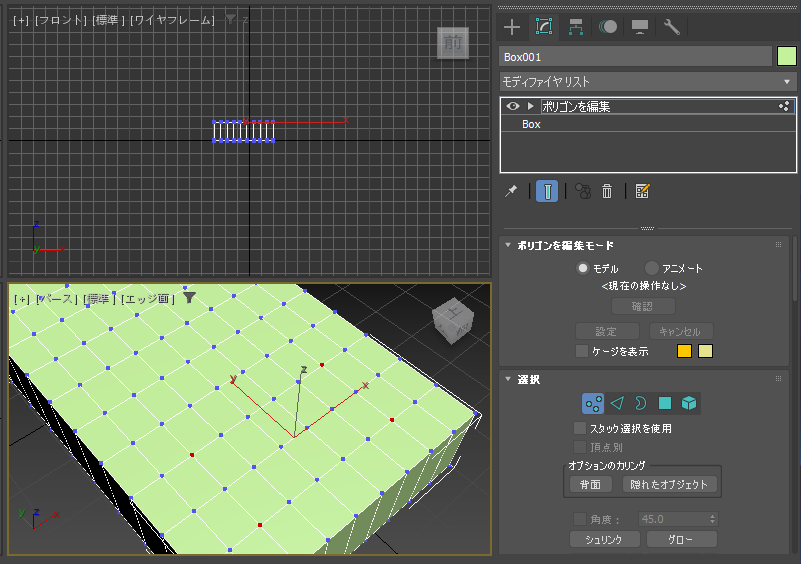The image size is (801, 564).
Task: Click the 角度 spinner arrows
Action: [x=713, y=519]
